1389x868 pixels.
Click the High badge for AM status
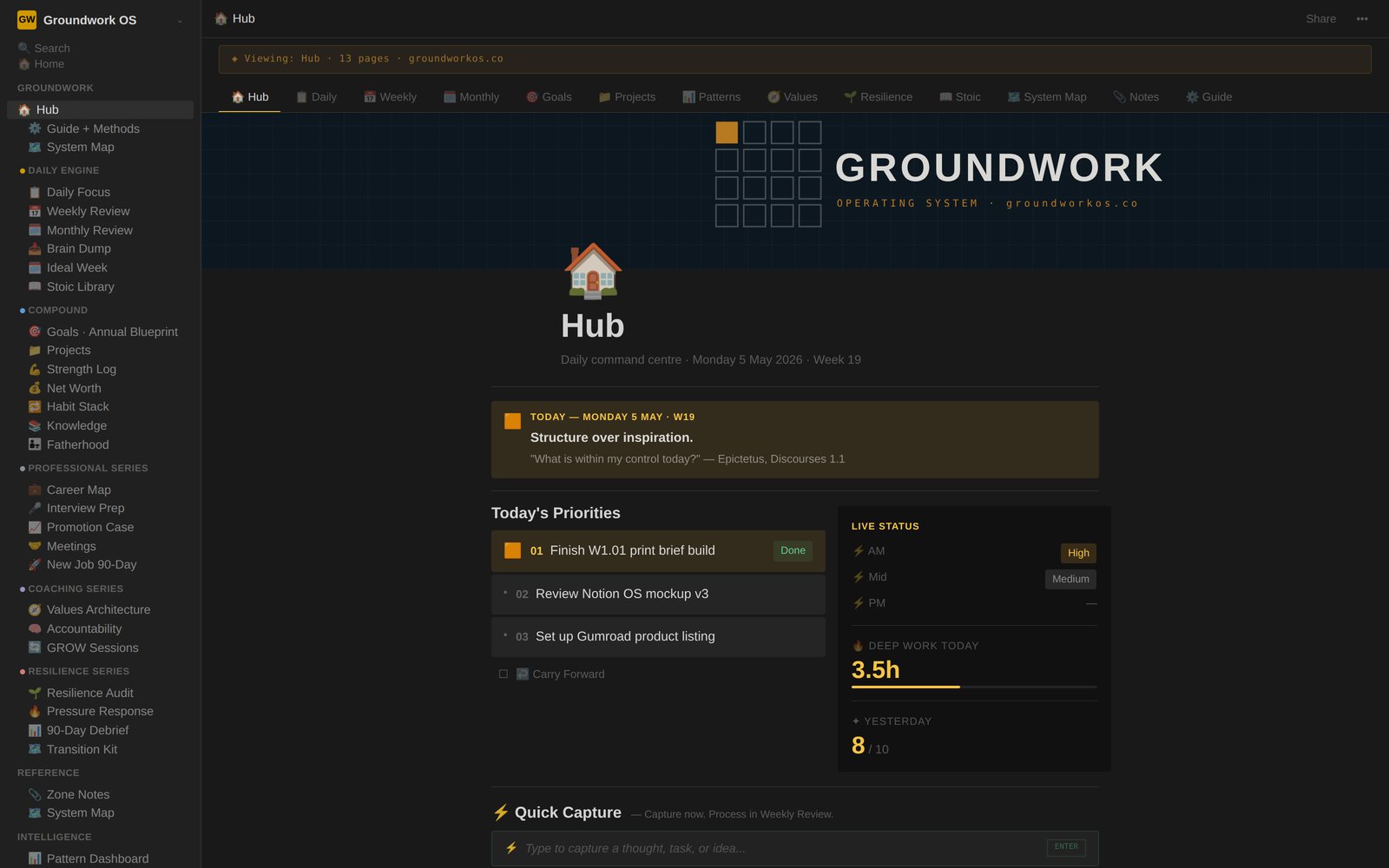coord(1078,553)
